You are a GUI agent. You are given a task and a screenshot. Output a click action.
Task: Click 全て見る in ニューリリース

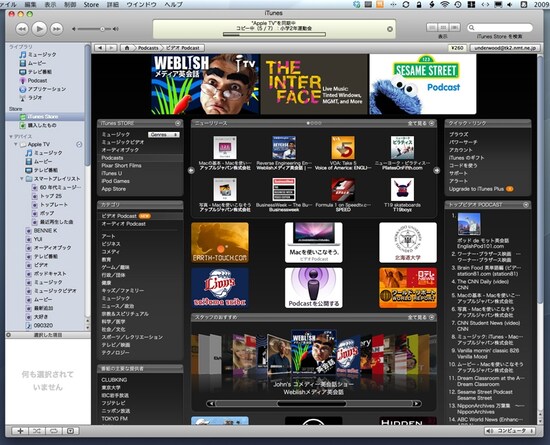pos(421,123)
